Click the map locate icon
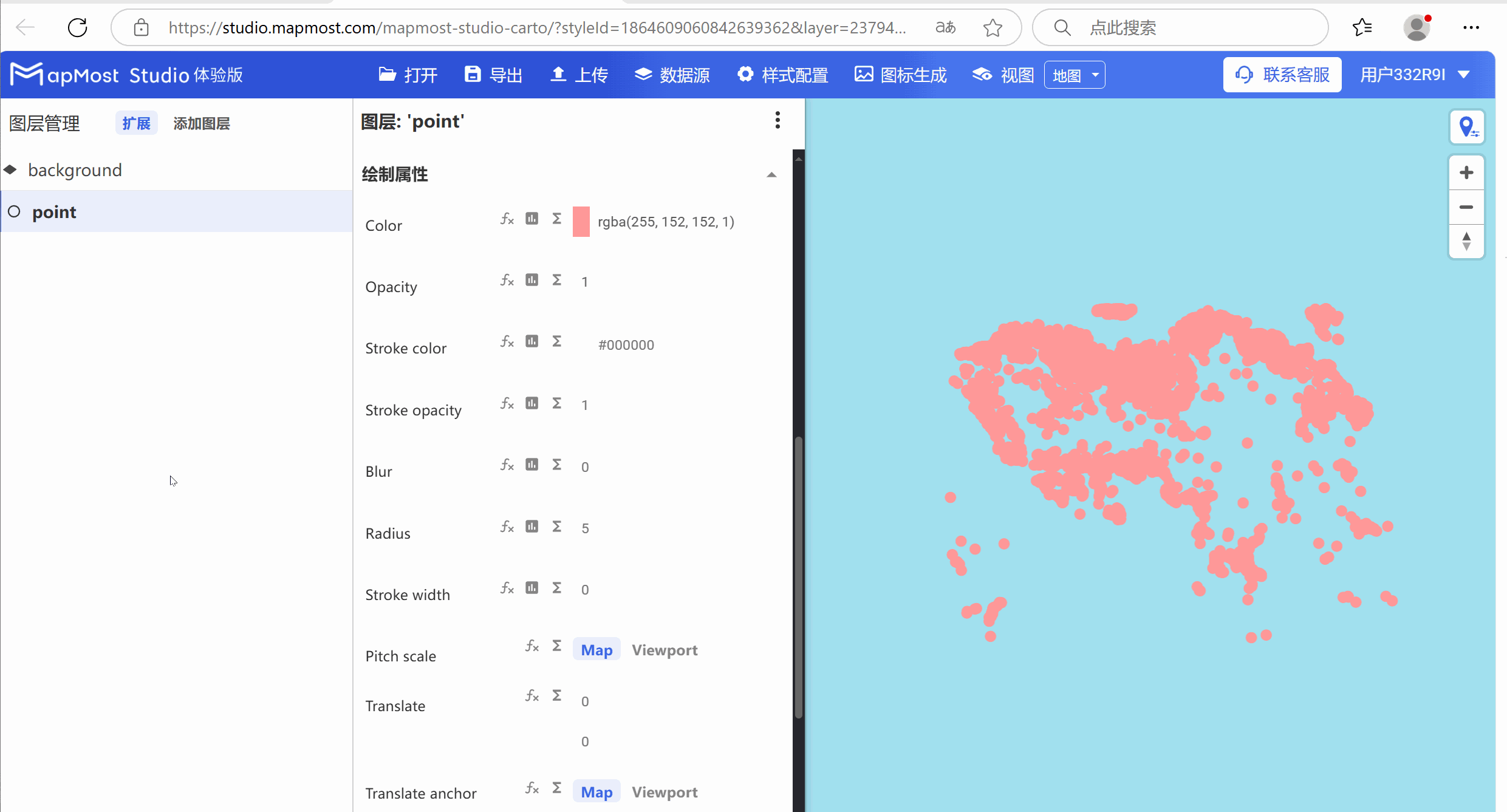Viewport: 1507px width, 812px height. point(1468,126)
